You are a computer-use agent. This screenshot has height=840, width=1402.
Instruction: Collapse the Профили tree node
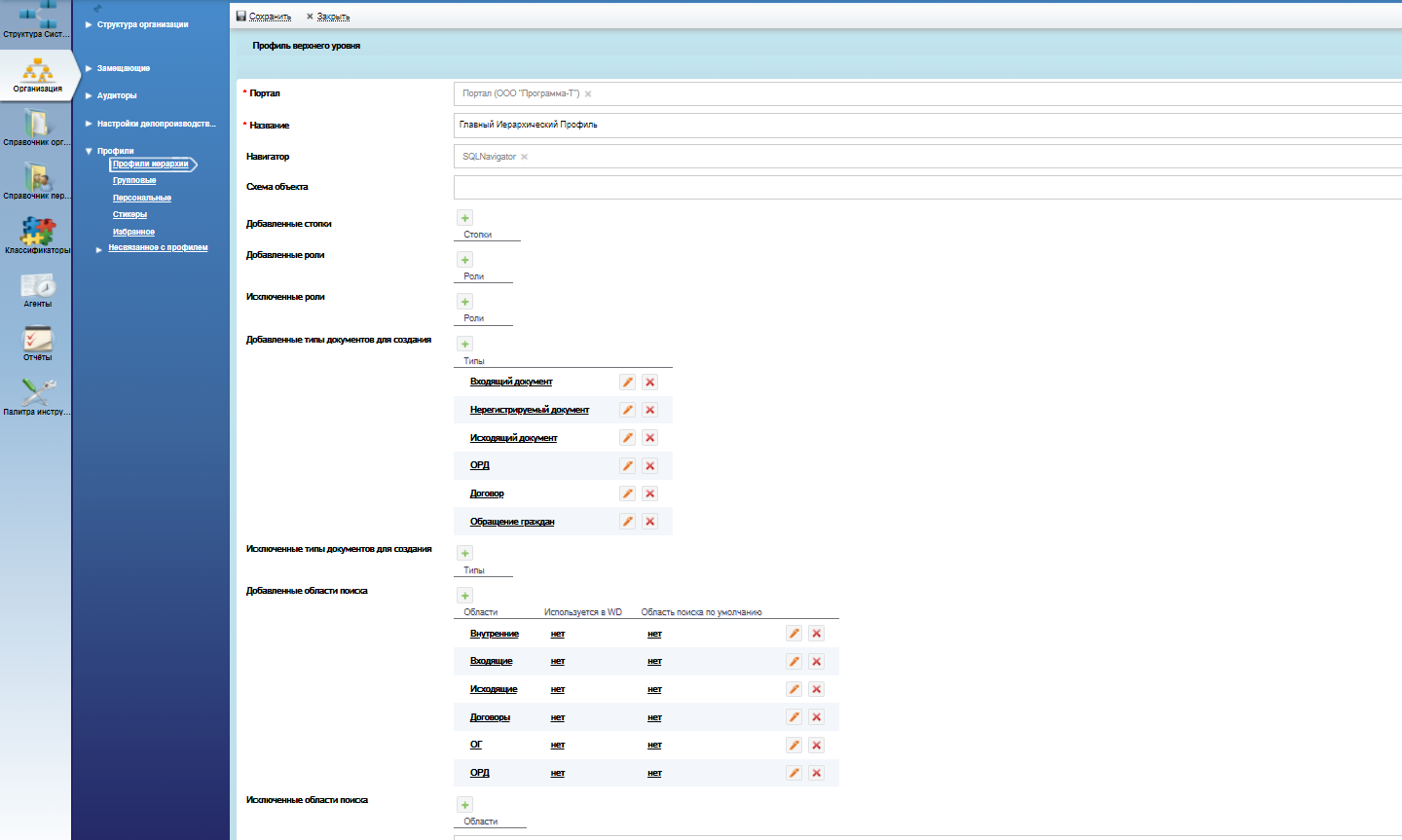click(89, 151)
